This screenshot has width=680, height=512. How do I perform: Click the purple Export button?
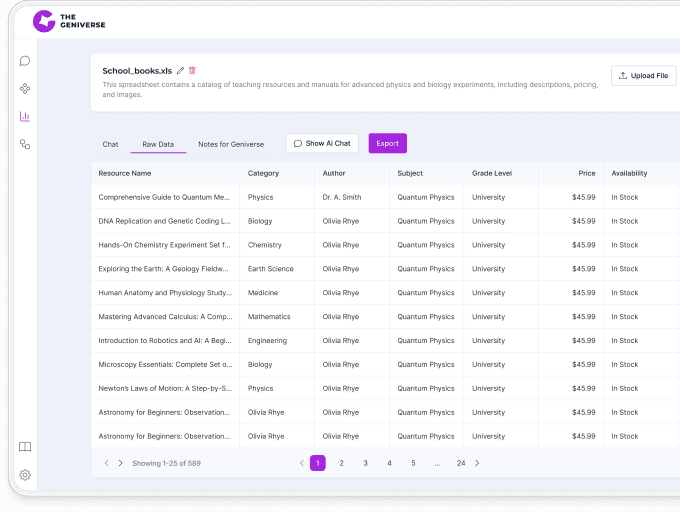[x=387, y=143]
